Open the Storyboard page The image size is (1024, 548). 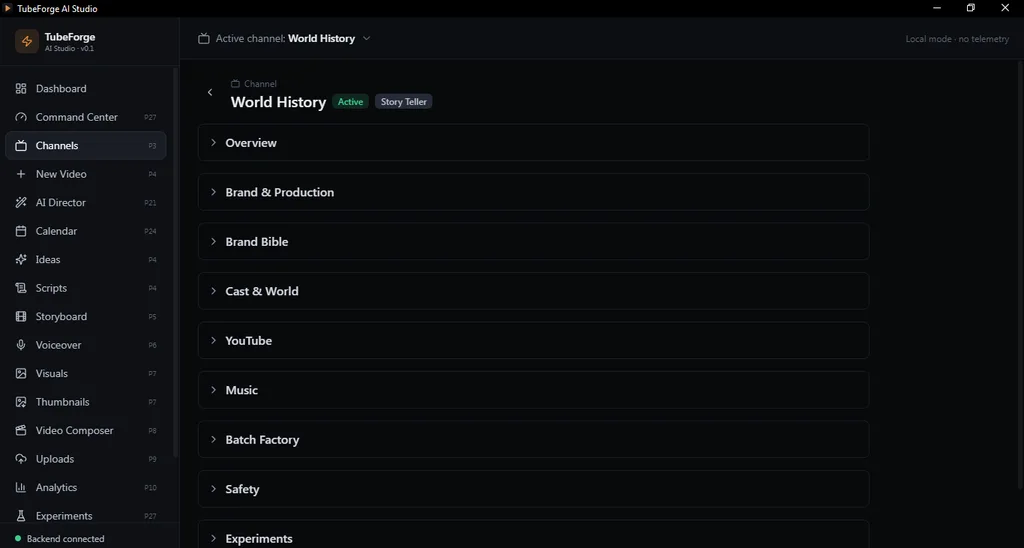point(86,317)
